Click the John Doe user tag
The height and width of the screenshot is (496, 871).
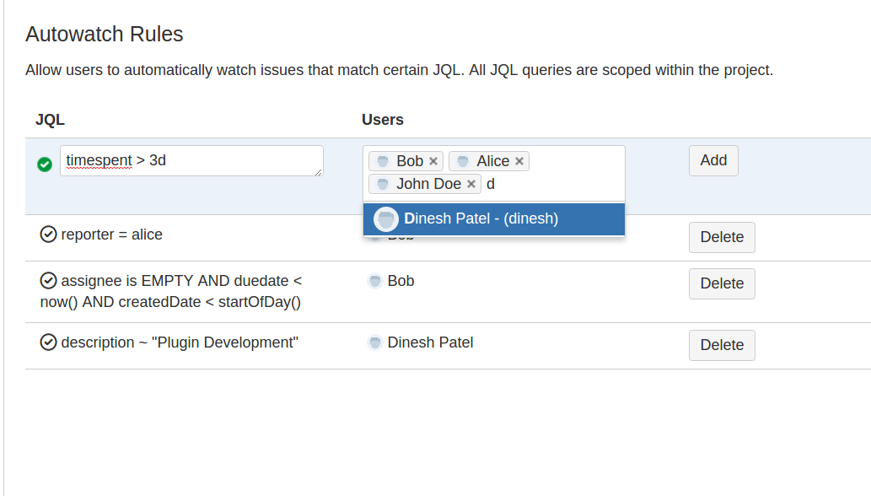[x=427, y=184]
